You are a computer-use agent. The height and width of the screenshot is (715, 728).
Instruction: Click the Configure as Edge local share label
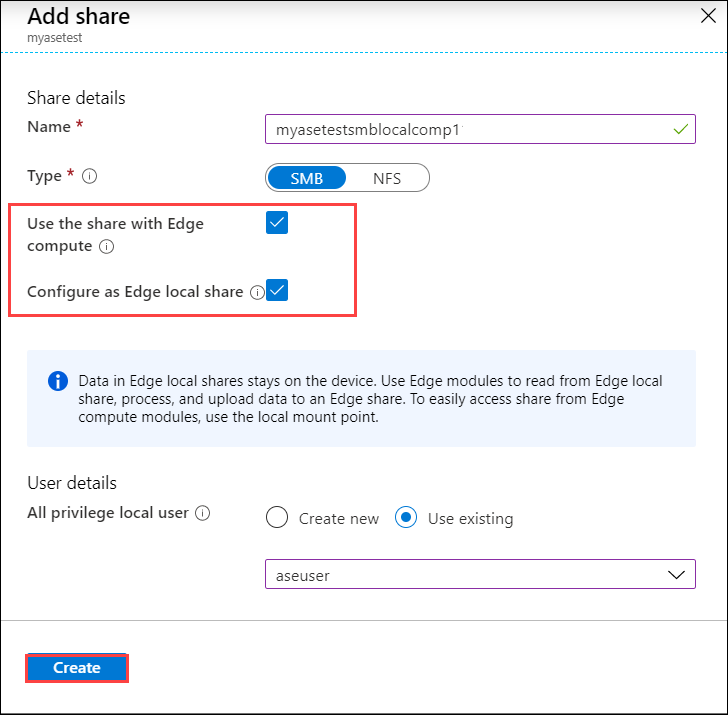[x=135, y=292]
